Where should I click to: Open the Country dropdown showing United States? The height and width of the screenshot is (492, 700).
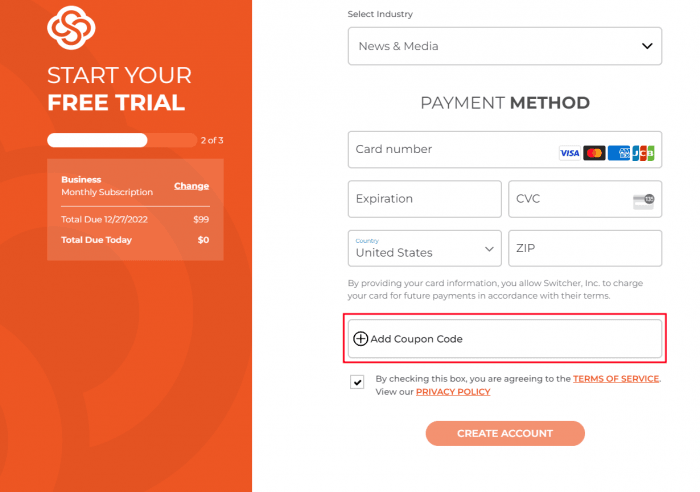[425, 248]
